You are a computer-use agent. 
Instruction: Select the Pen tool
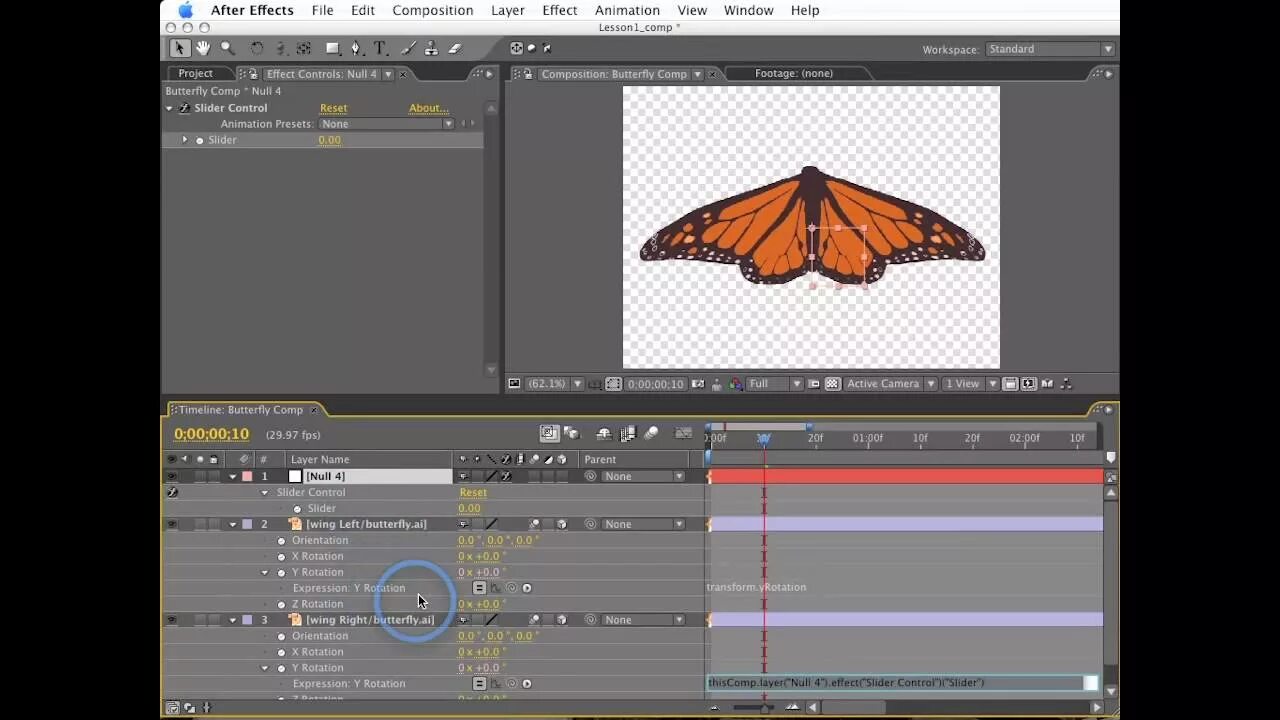[357, 48]
